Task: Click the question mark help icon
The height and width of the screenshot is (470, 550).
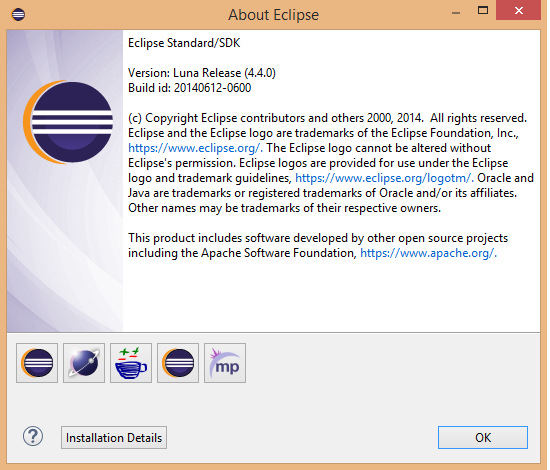Action: point(33,437)
